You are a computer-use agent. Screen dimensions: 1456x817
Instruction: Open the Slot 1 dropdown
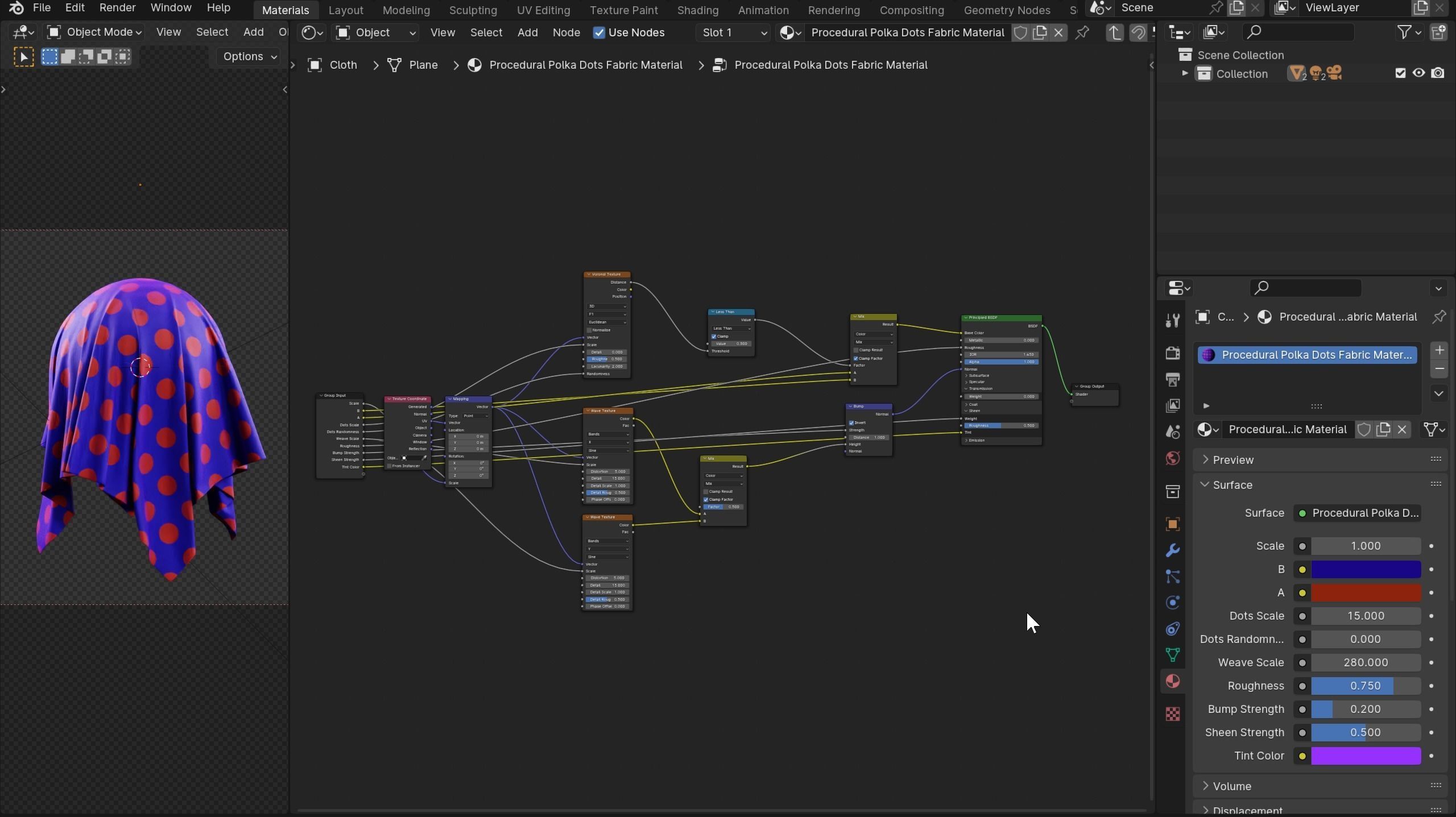coord(734,32)
